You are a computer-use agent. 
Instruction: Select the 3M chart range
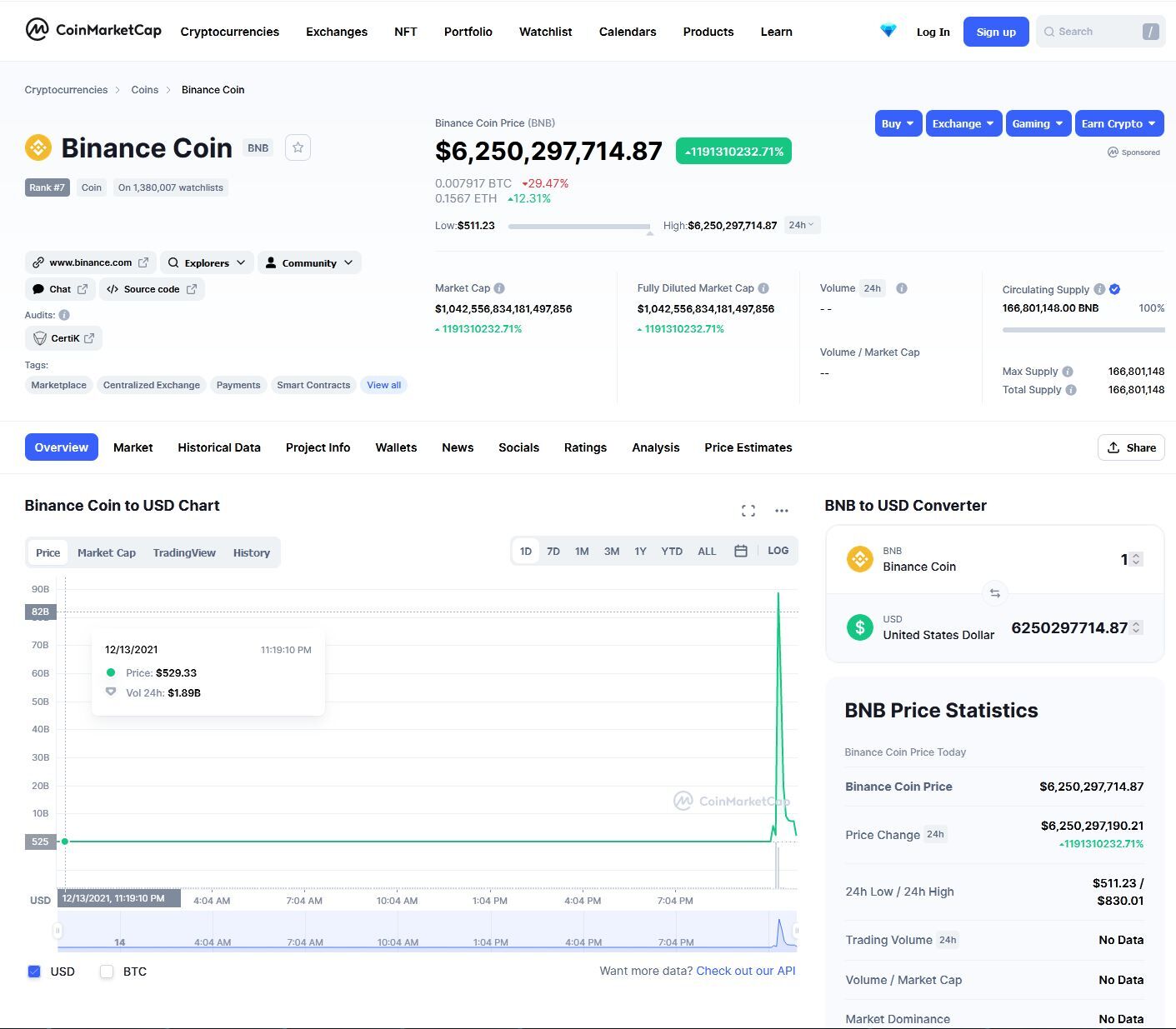612,552
